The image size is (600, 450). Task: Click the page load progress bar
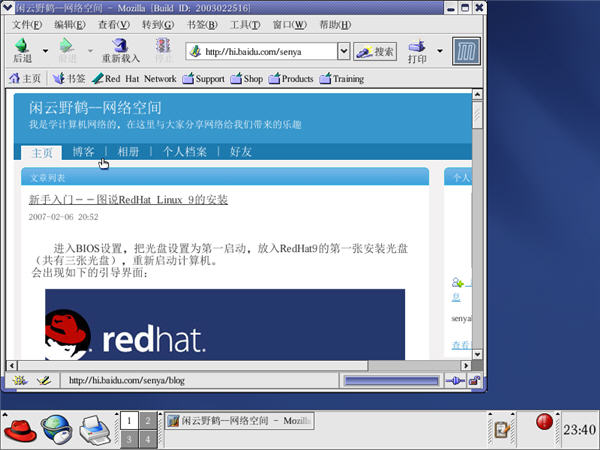click(391, 381)
